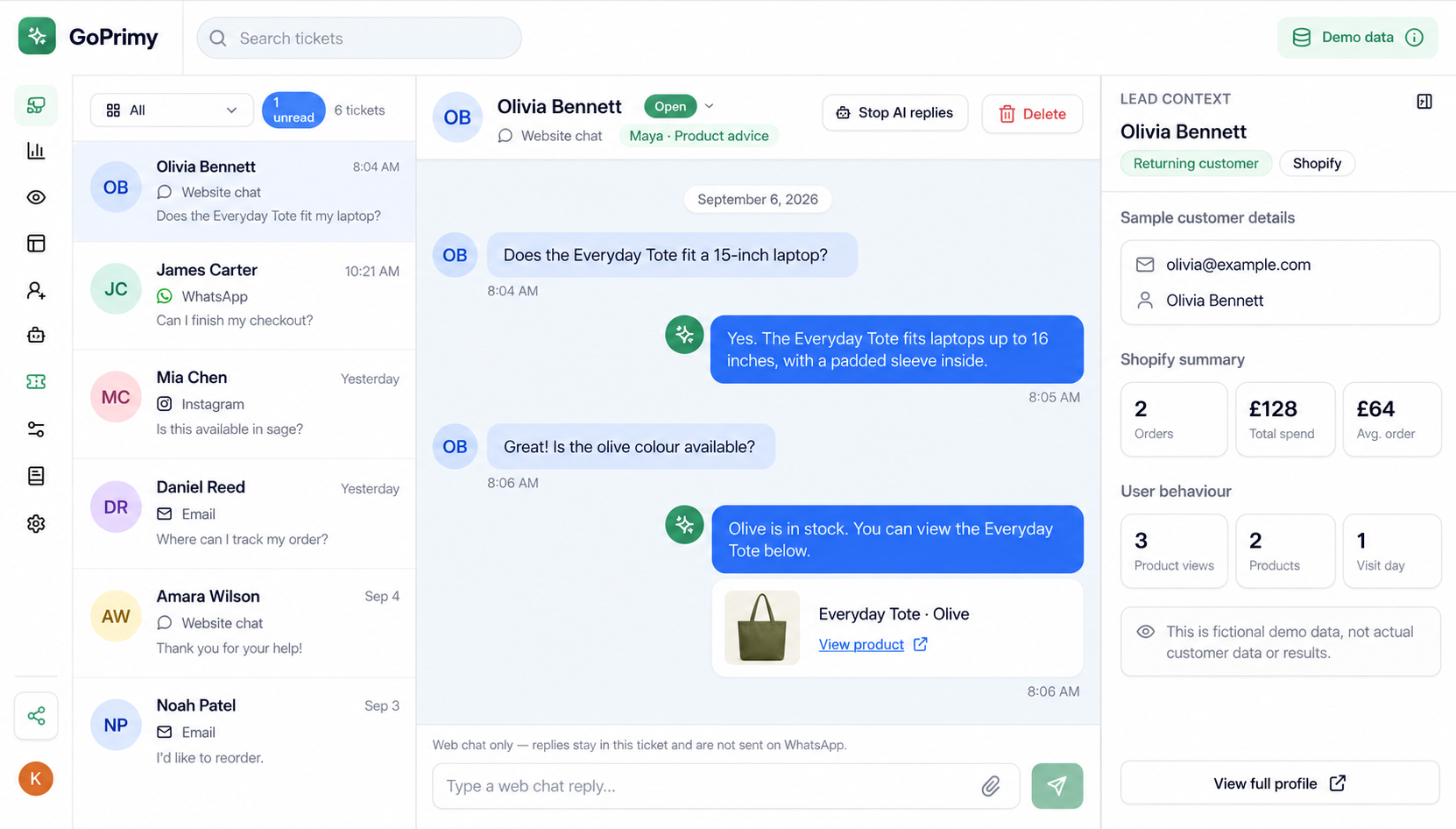
Task: Open the add-contact person icon
Action: [x=36, y=290]
